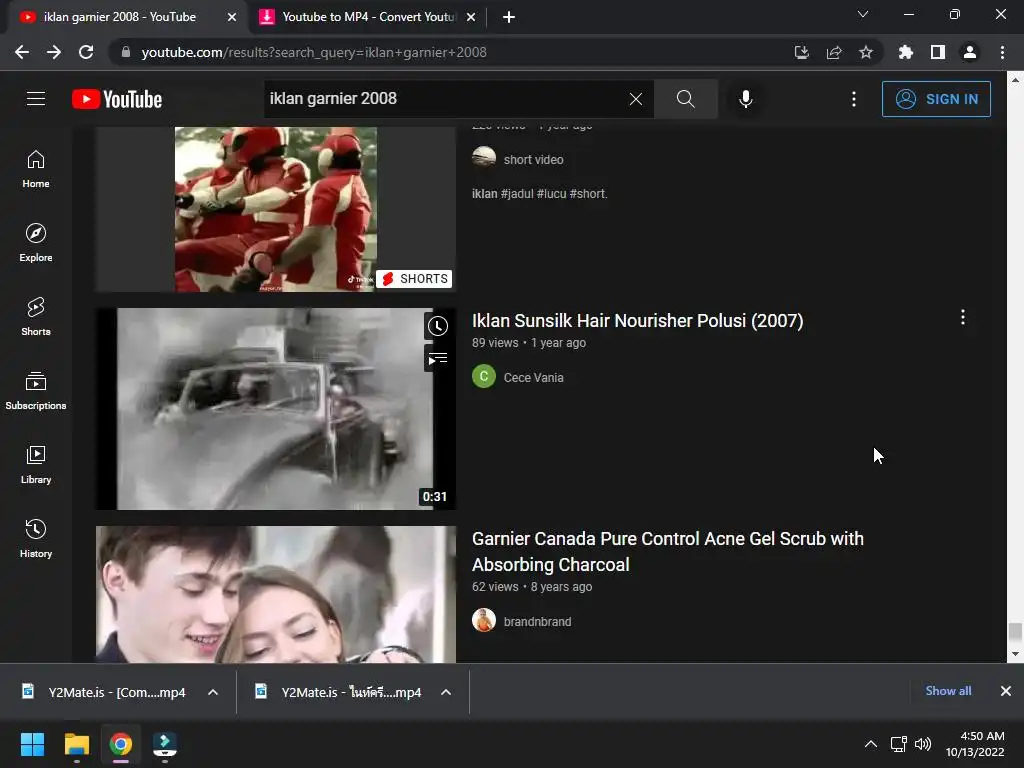Click the scrollbar down arrow
This screenshot has height=768, width=1024.
coord(1014,654)
